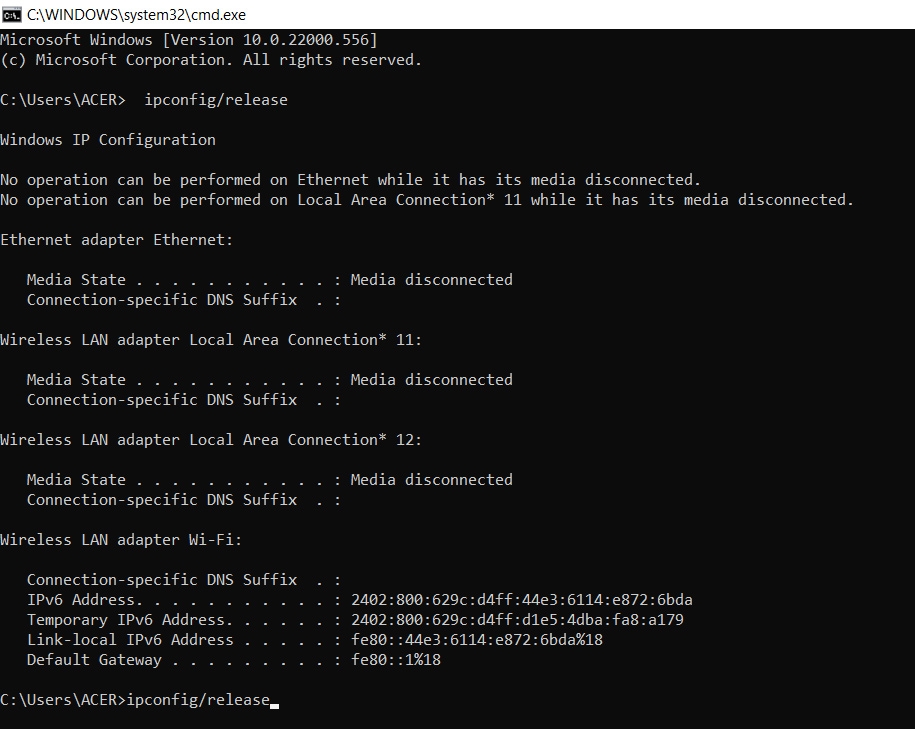Screen dimensions: 915x729
Task: Click the first ipconfig/release command text
Action: (x=216, y=100)
